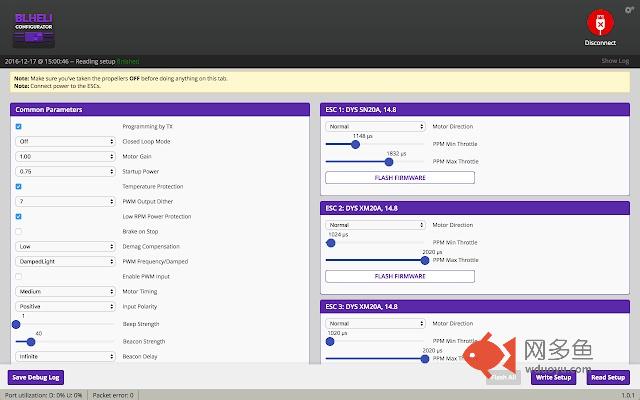This screenshot has height=400, width=640.
Task: Open Demag Compensation dropdown
Action: pos(65,247)
